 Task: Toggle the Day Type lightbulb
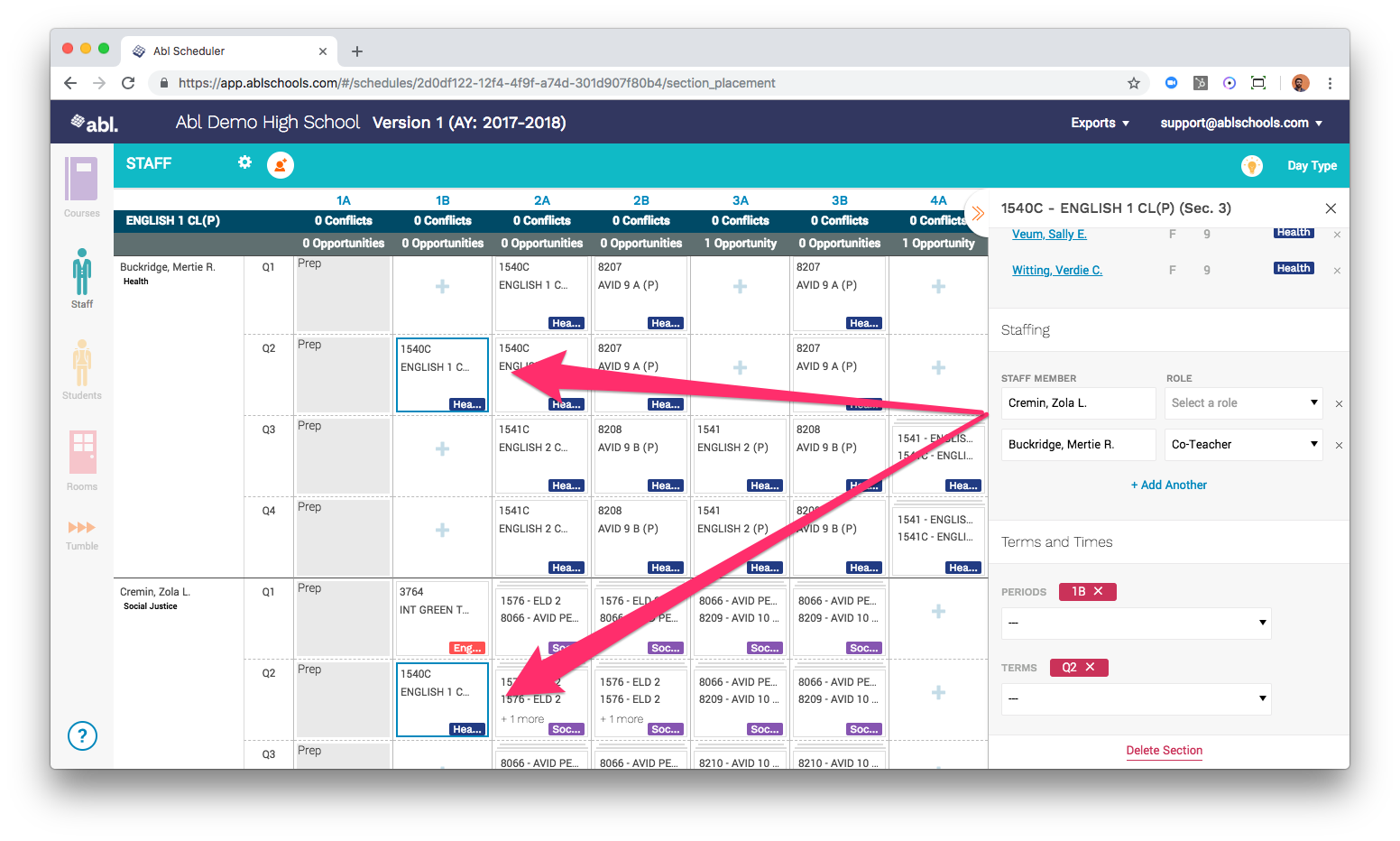[1251, 165]
